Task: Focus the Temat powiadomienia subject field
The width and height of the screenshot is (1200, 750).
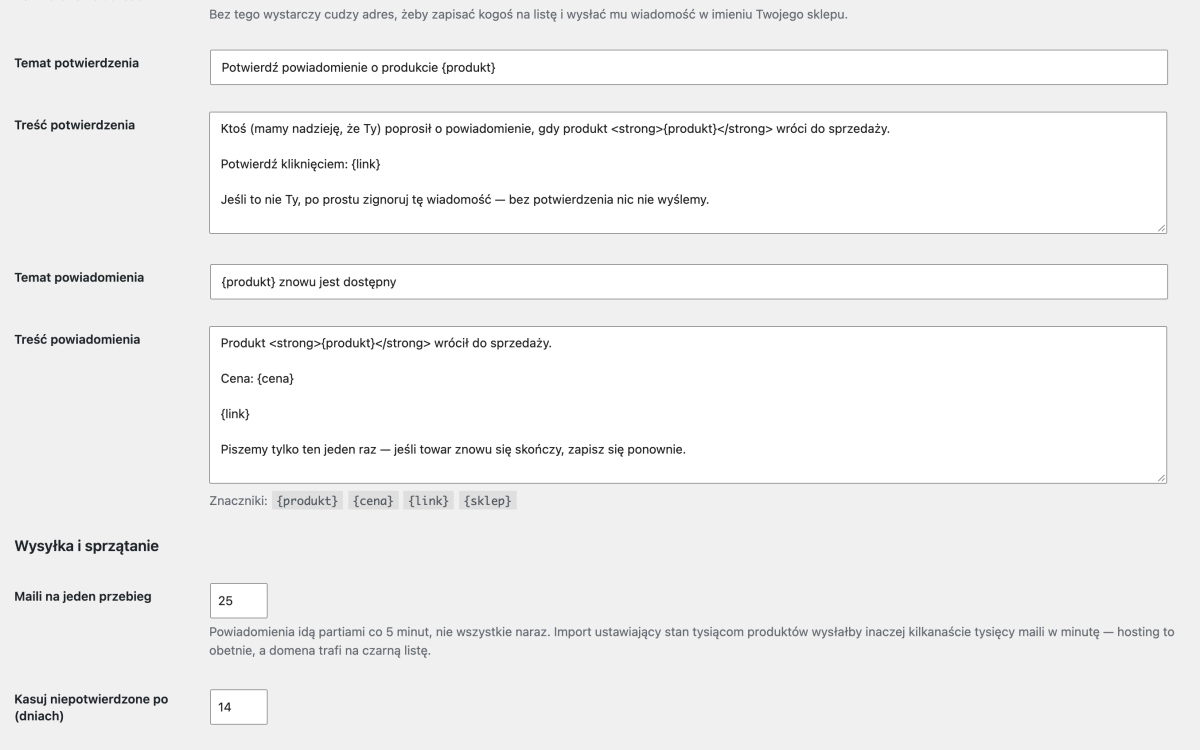Action: click(688, 282)
